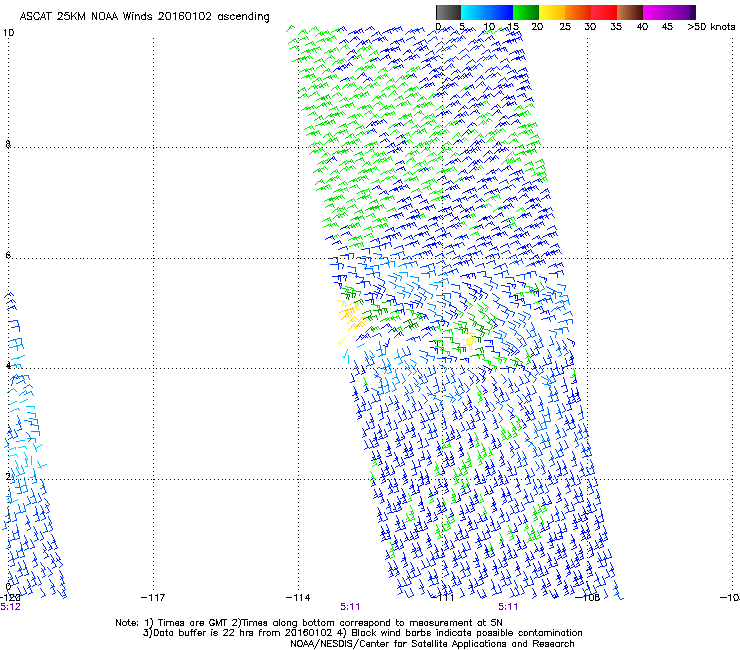Click the magenta 40-45 knots legend color

(656, 12)
